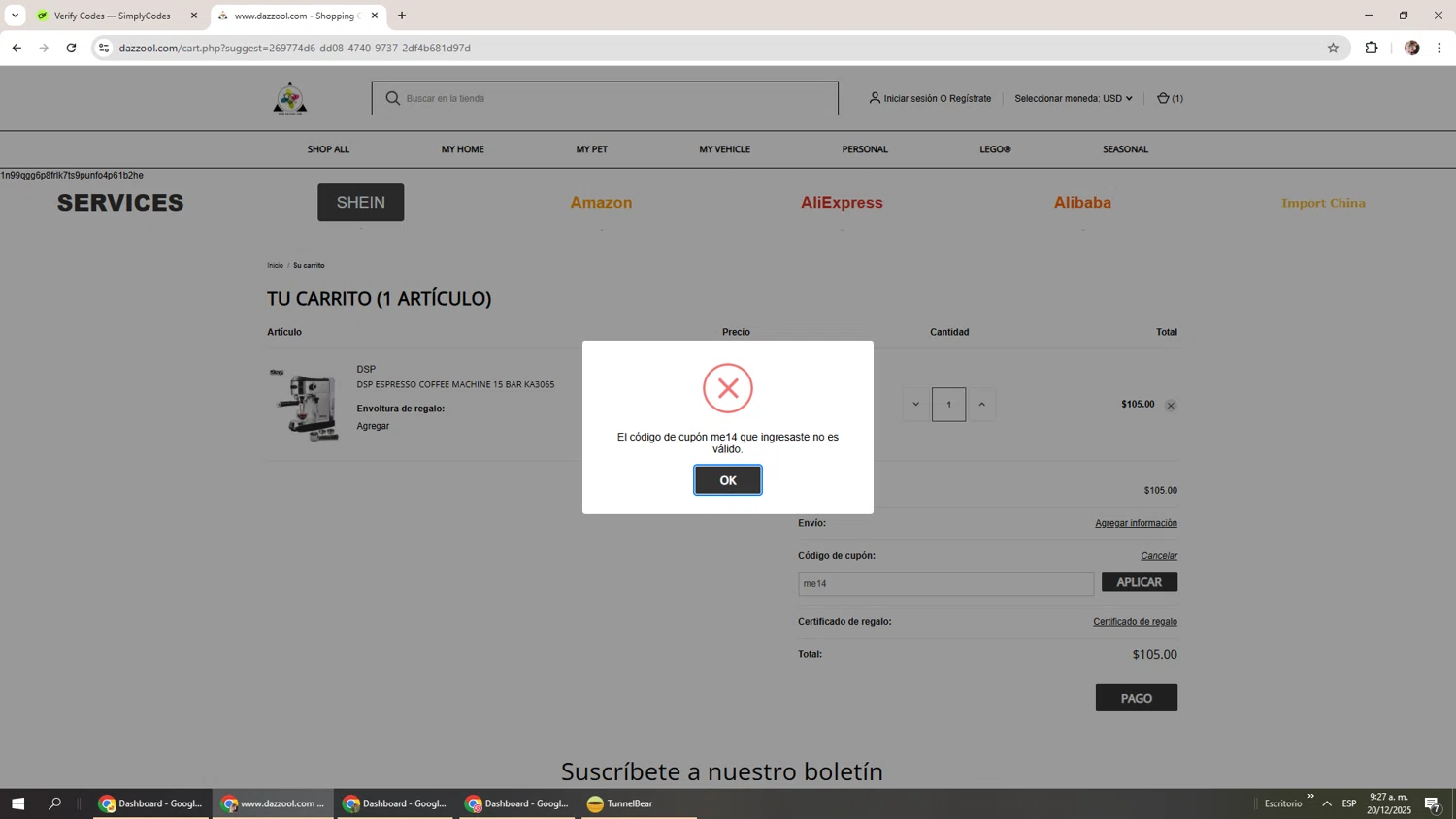This screenshot has height=819, width=1456.
Task: Open the SHOP ALL menu
Action: pos(328,149)
